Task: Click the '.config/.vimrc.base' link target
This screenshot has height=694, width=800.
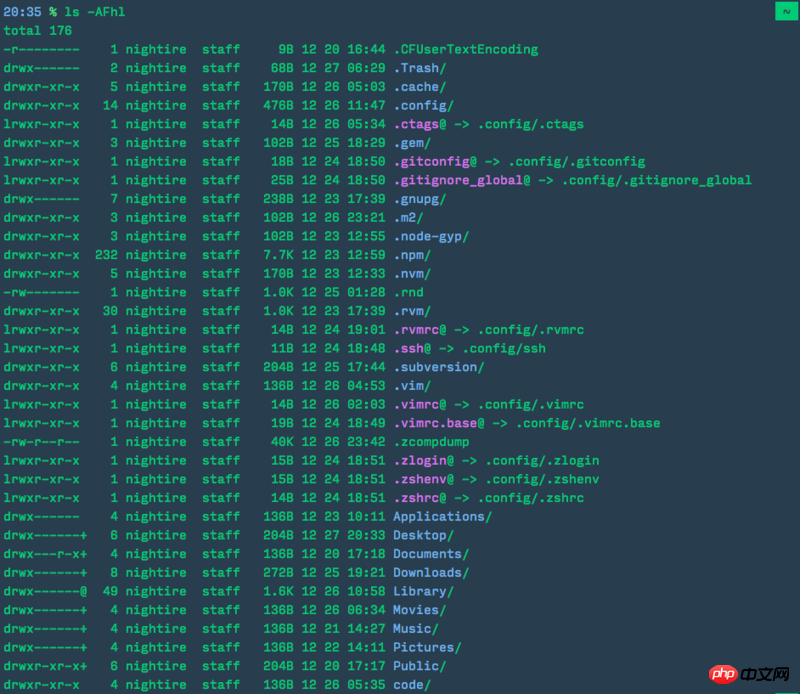Action: pyautogui.click(x=588, y=424)
